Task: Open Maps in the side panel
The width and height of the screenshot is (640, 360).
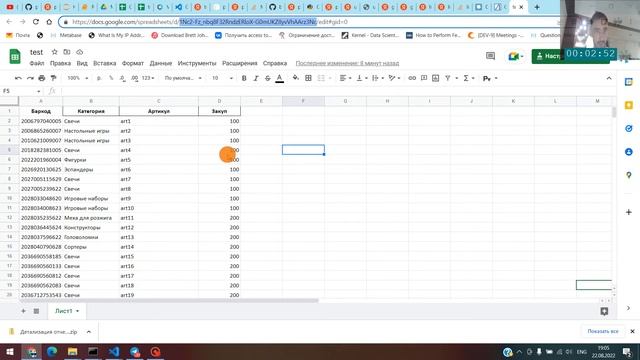Action: (x=629, y=175)
